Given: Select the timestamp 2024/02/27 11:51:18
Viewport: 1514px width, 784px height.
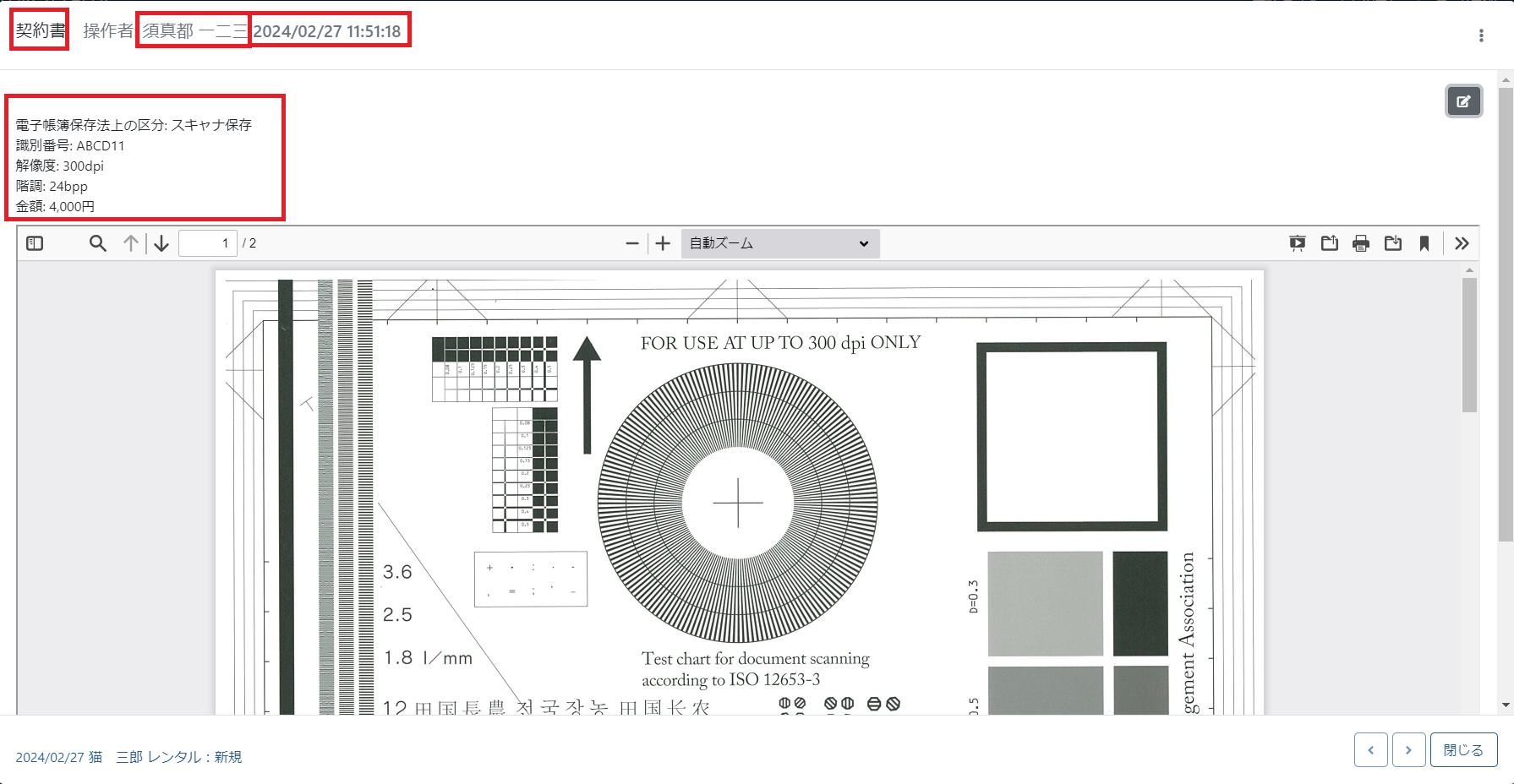Looking at the screenshot, I should (330, 30).
